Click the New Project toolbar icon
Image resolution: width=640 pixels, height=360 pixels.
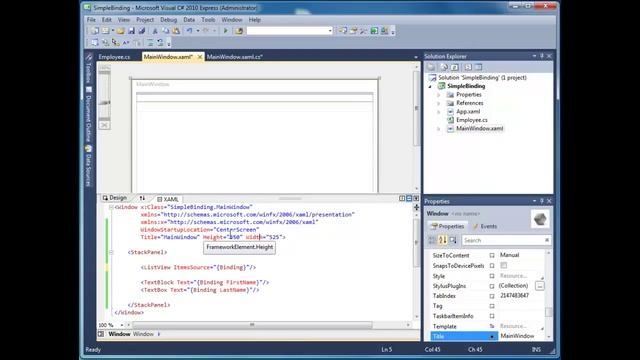click(95, 31)
